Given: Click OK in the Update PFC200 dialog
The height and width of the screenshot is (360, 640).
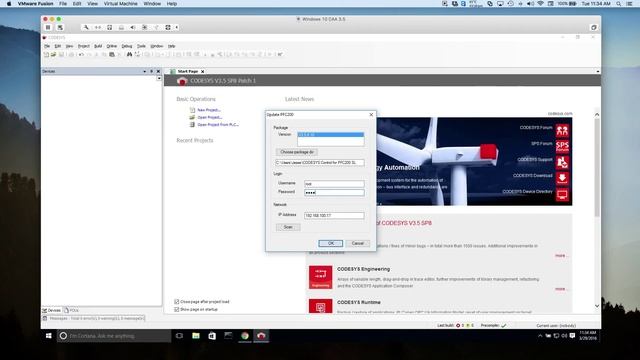Looking at the screenshot, I should 331,243.
